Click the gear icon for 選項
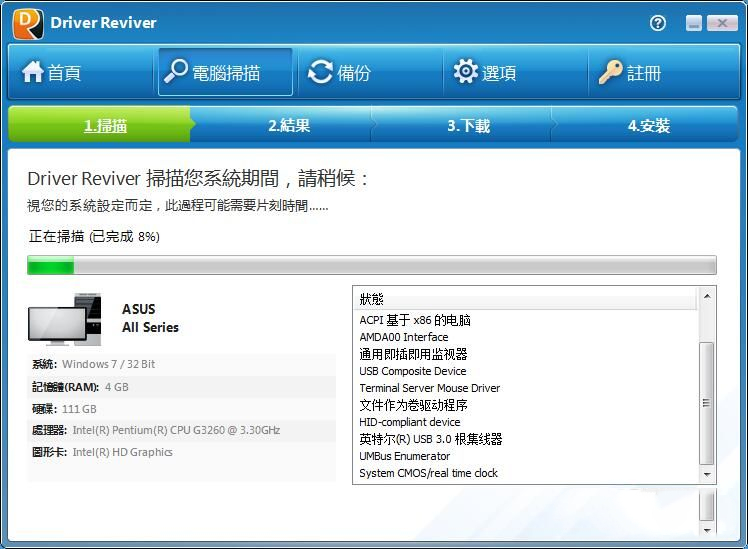Screen dimensions: 748x549 pos(466,72)
